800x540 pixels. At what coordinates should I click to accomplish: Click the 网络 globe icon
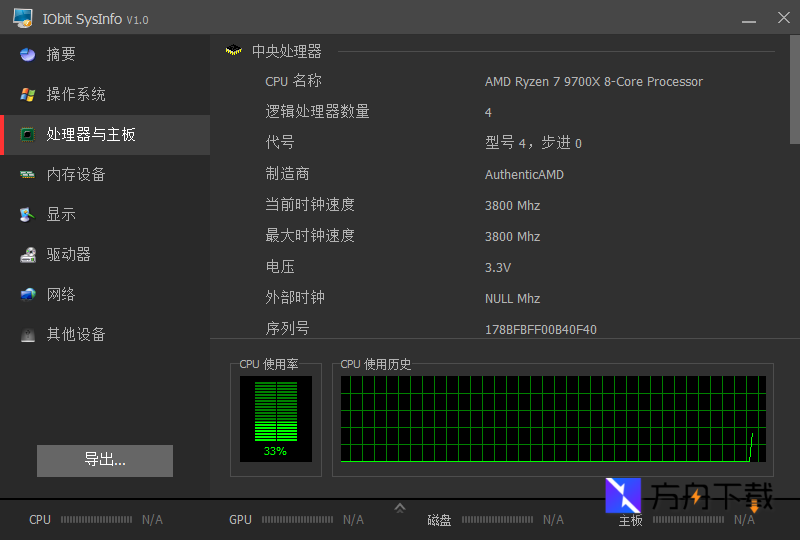[x=28, y=294]
